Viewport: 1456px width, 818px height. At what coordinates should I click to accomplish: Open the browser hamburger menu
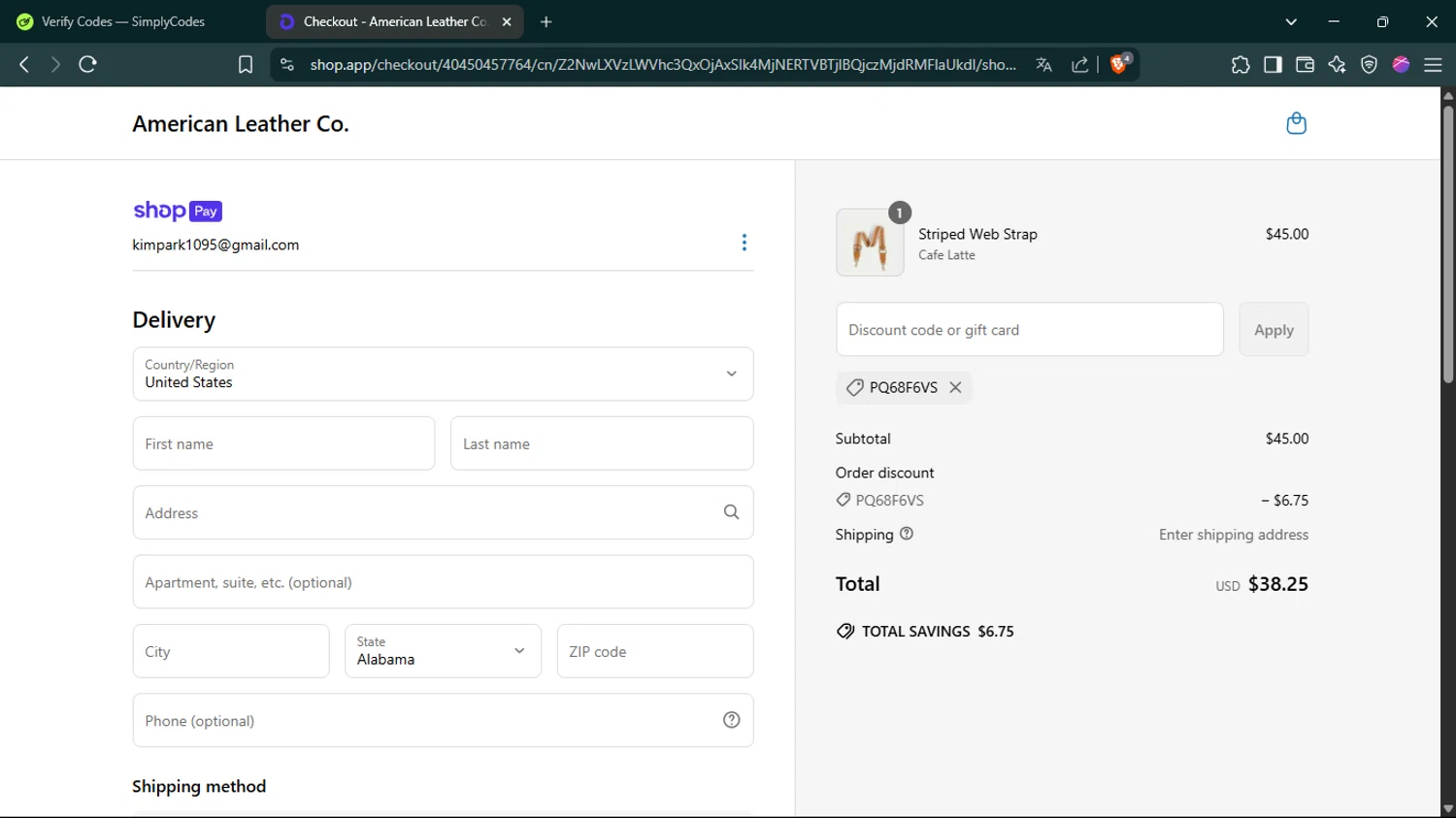[1433, 64]
